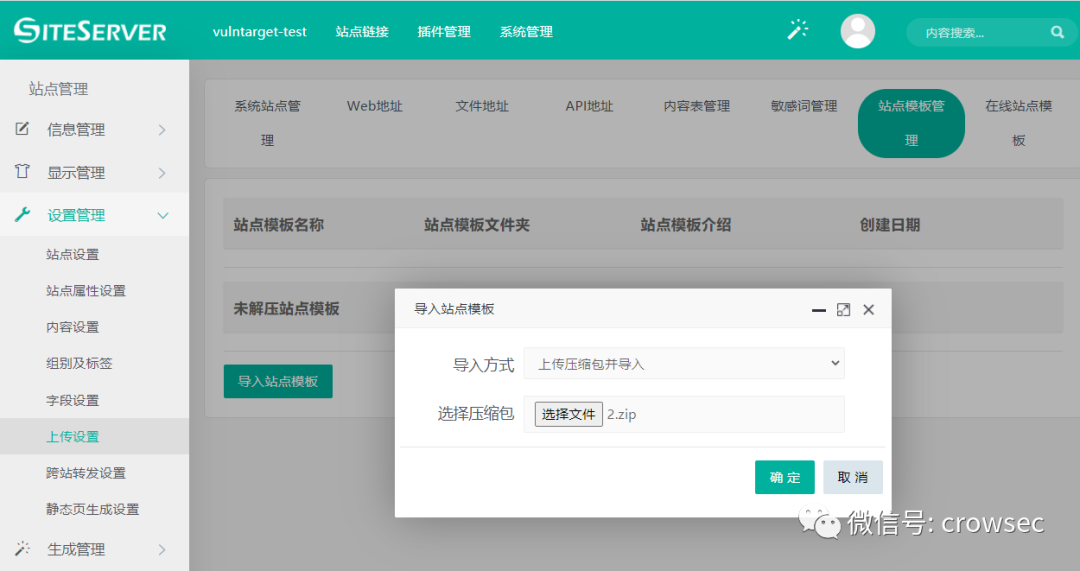Image resolution: width=1080 pixels, height=571 pixels.
Task: Open 上传设置 in sidebar
Action: [x=72, y=437]
